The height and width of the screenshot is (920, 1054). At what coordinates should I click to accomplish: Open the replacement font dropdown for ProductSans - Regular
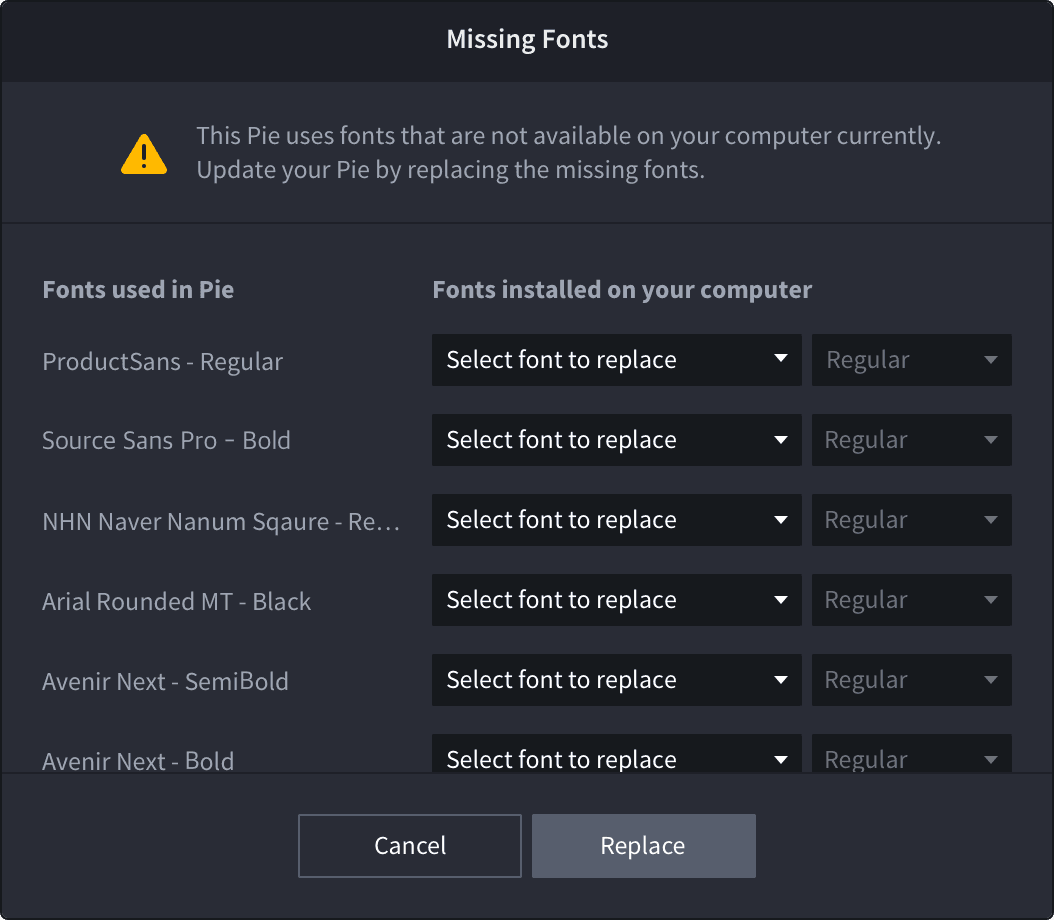616,360
